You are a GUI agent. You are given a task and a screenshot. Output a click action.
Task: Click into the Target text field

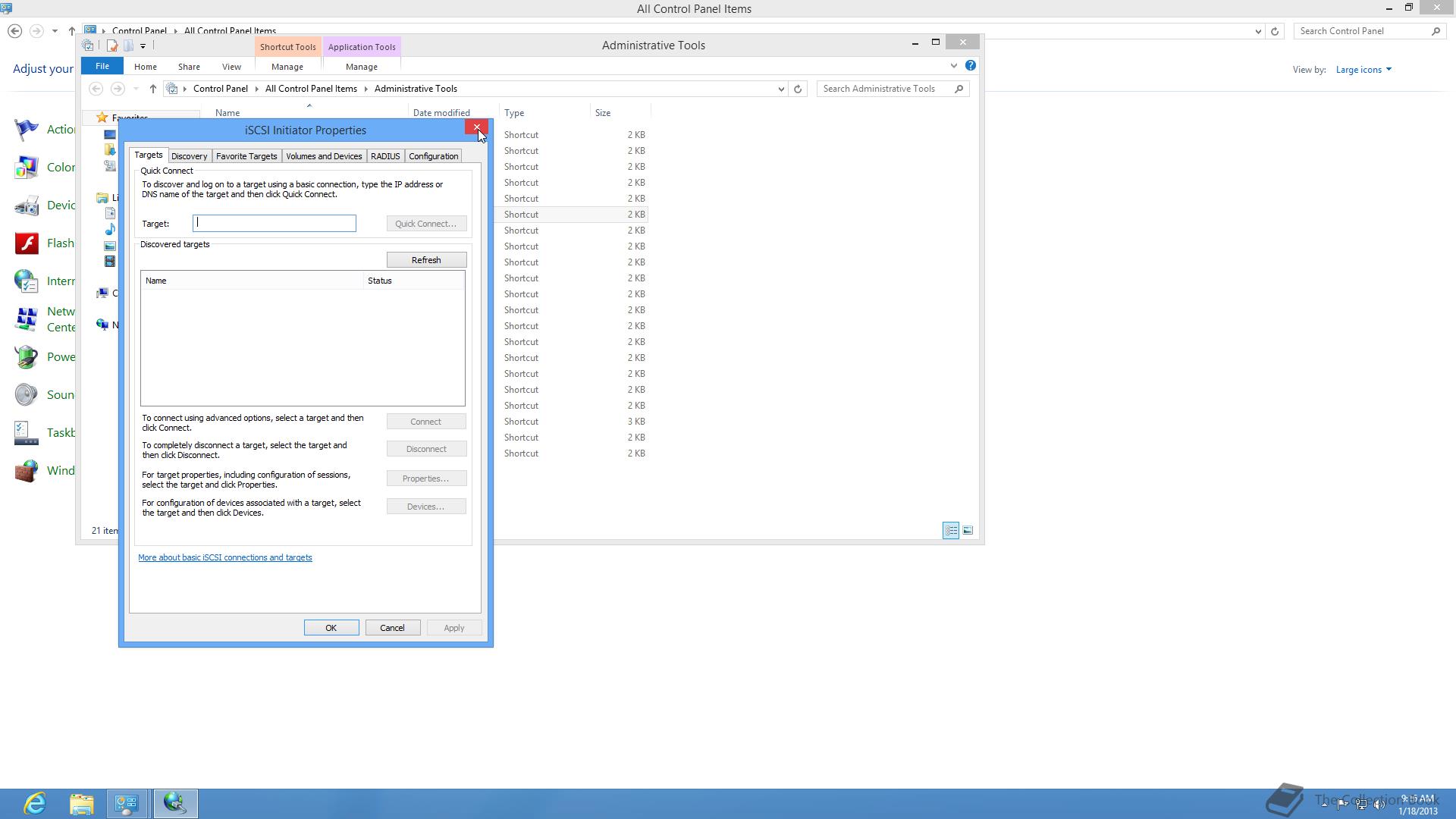pyautogui.click(x=275, y=224)
